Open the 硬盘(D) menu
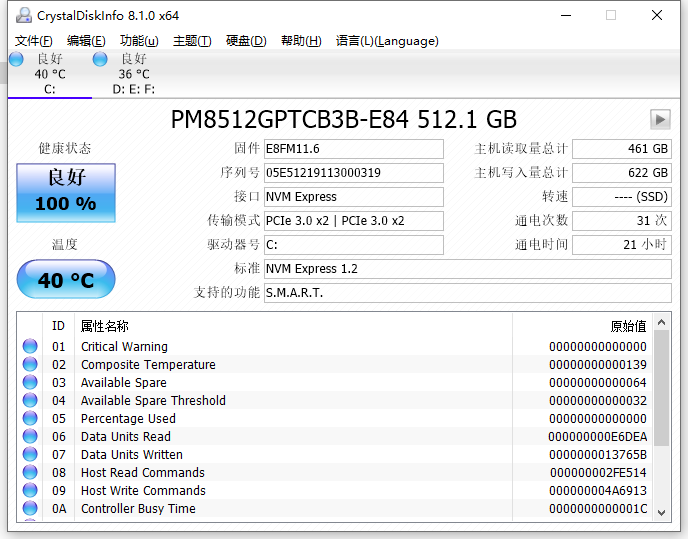 click(246, 41)
